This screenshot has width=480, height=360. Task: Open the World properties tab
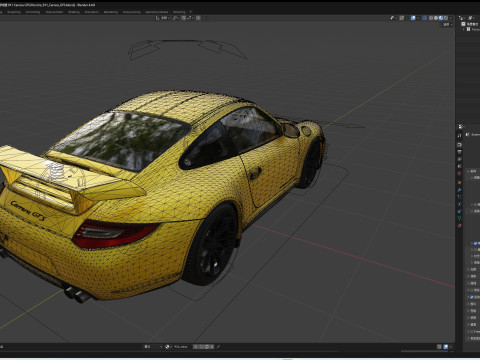click(460, 174)
